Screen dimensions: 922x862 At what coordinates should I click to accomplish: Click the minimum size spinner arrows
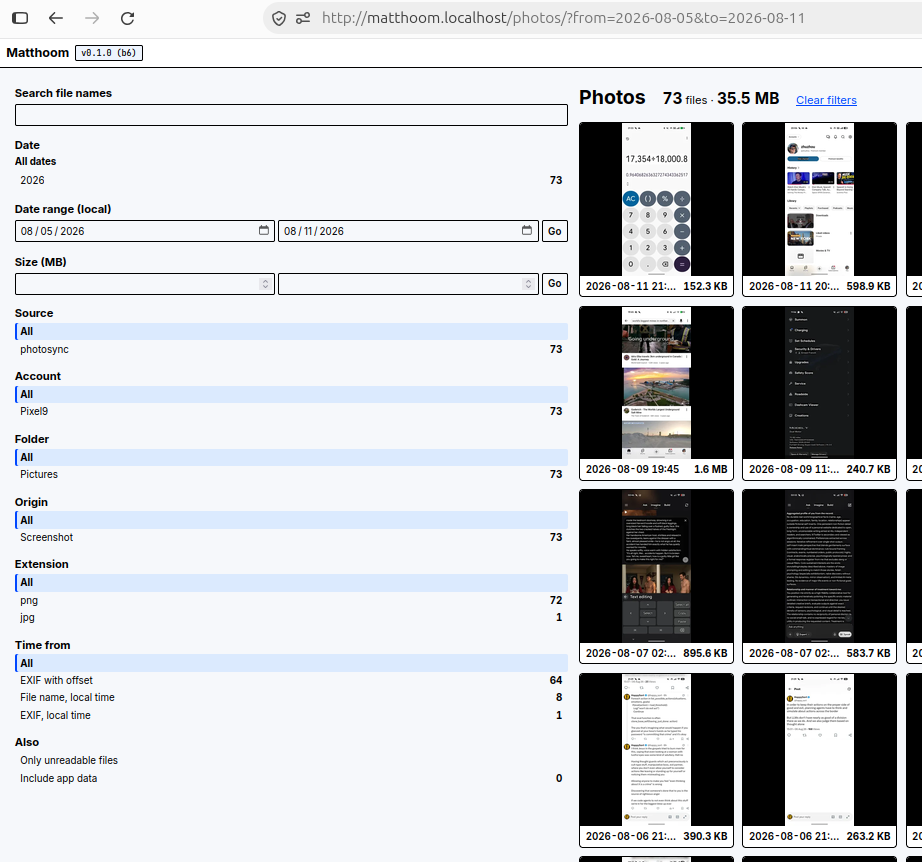pos(265,284)
